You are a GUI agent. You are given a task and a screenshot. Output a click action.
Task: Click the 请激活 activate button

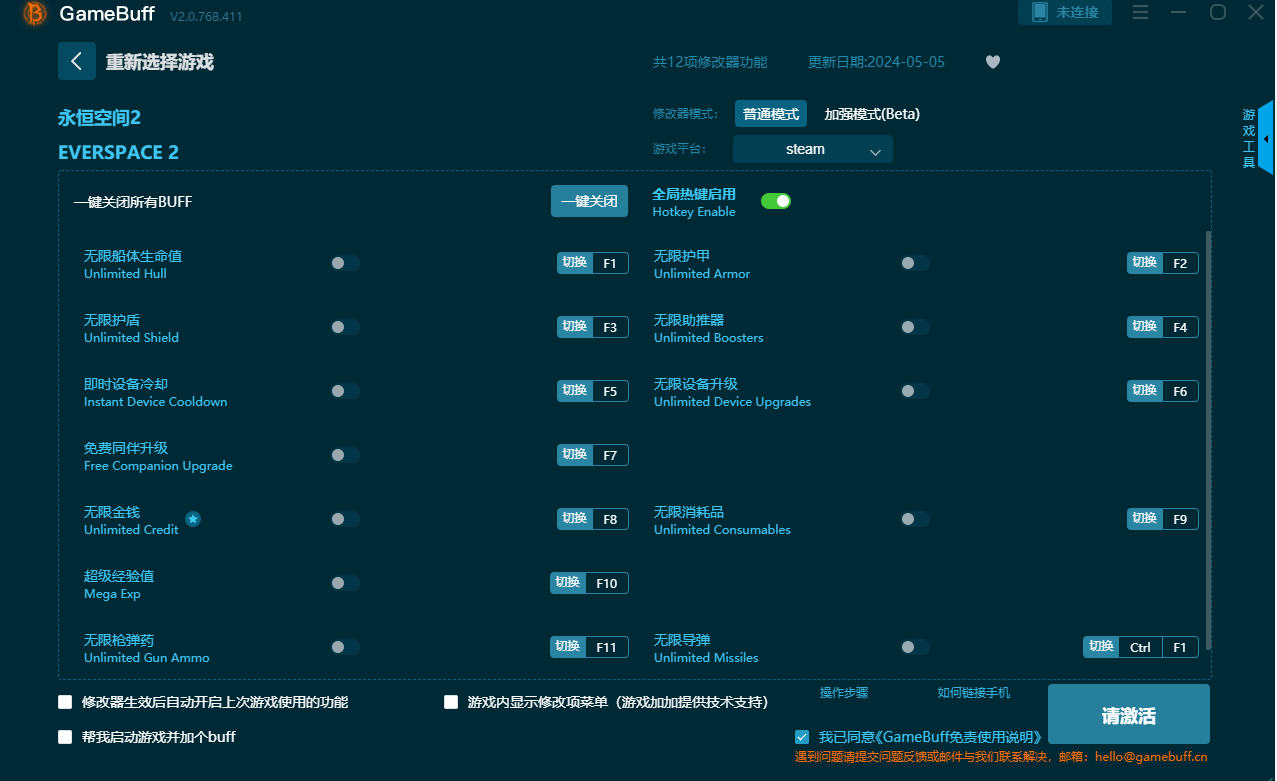(1129, 715)
